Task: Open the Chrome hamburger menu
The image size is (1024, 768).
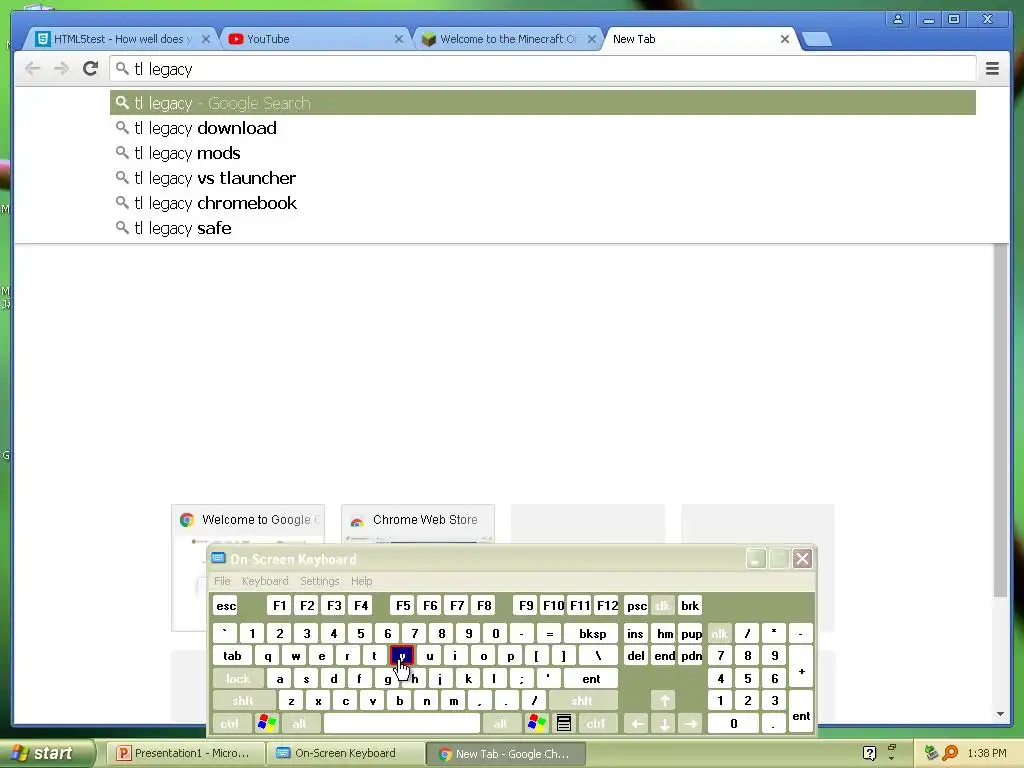Action: tap(992, 69)
